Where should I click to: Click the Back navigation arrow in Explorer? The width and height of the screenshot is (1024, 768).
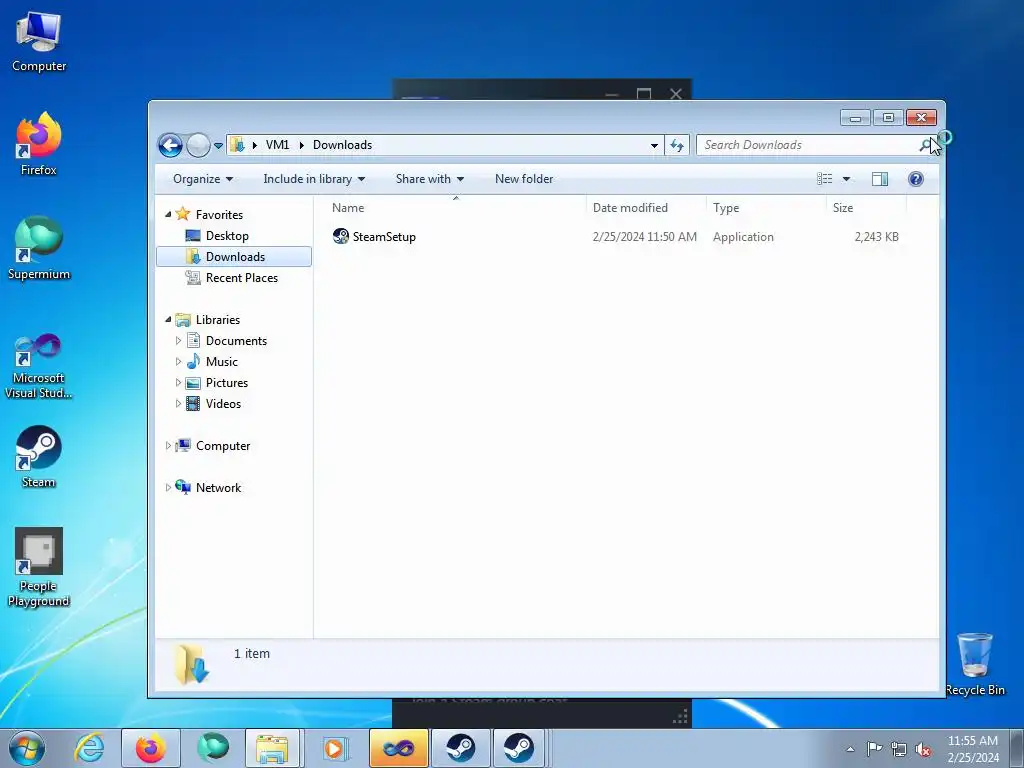coord(170,145)
